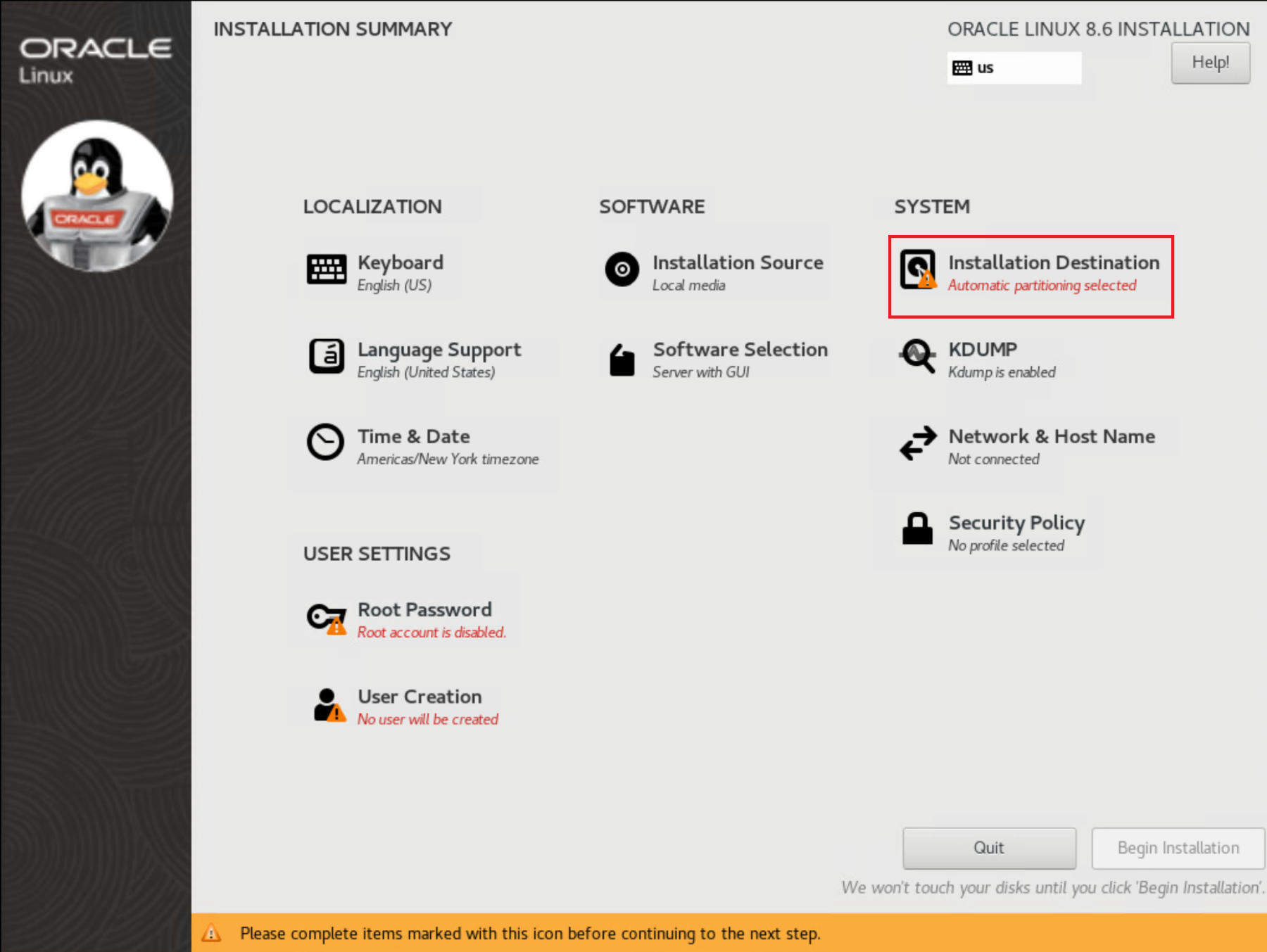Click the Security Policy lock icon
1267x952 pixels.
pos(917,528)
